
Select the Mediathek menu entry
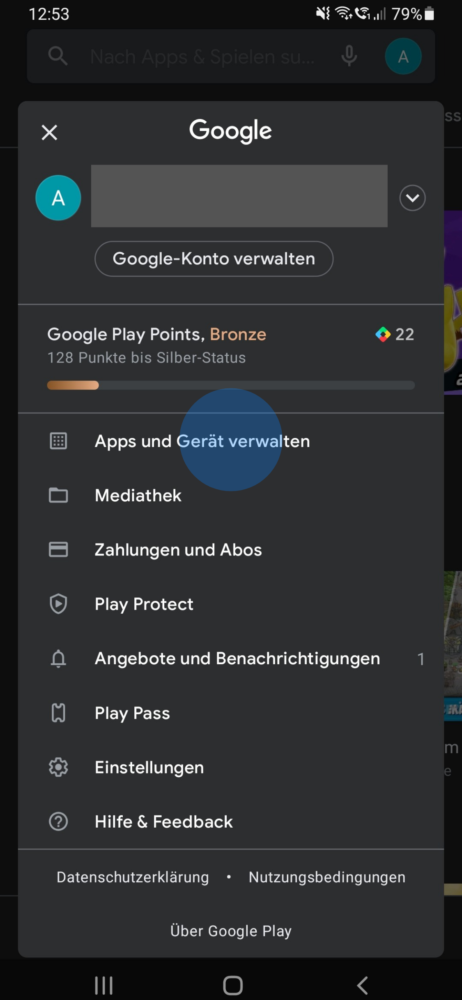pyautogui.click(x=231, y=496)
